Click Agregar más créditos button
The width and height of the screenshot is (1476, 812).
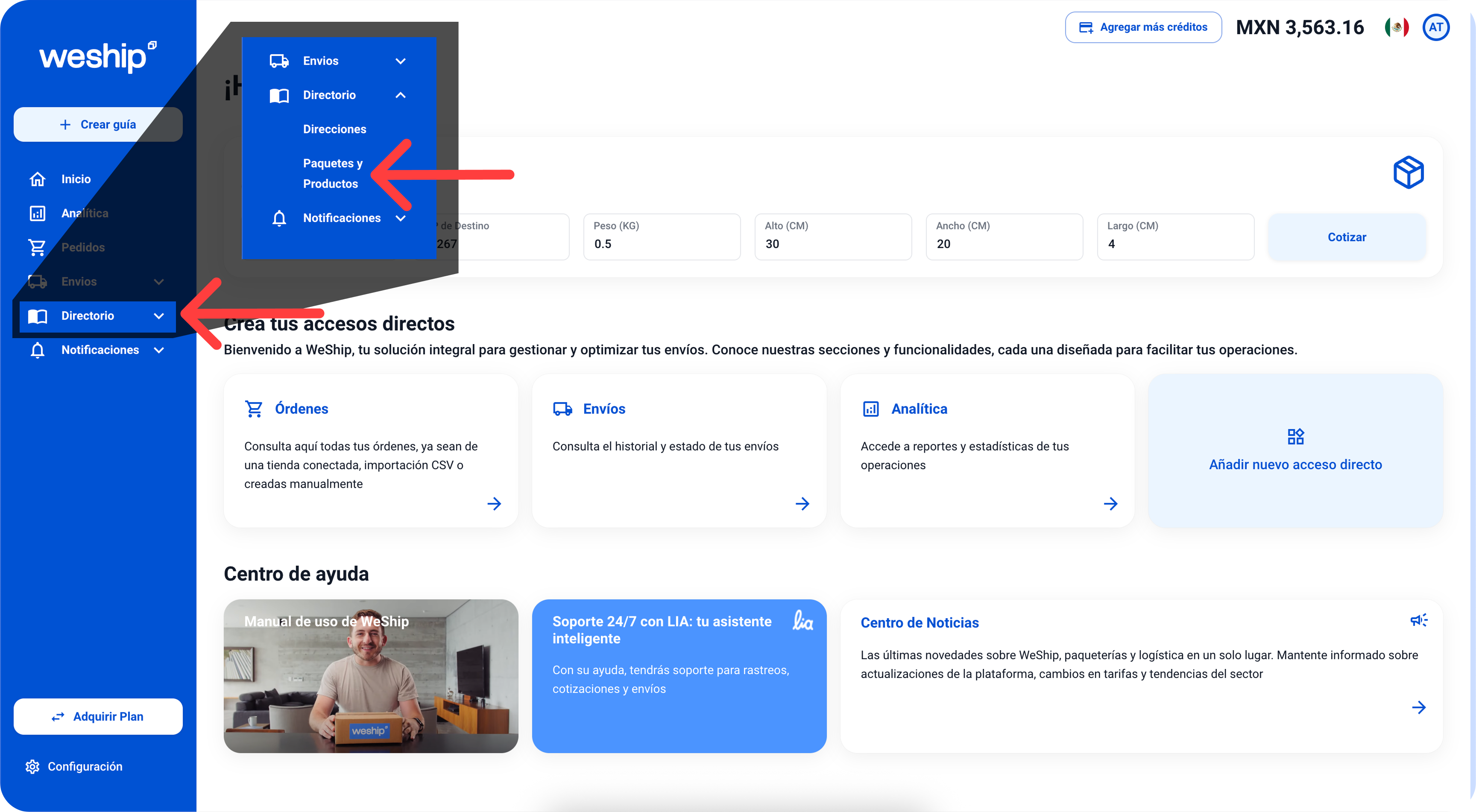pos(1143,27)
